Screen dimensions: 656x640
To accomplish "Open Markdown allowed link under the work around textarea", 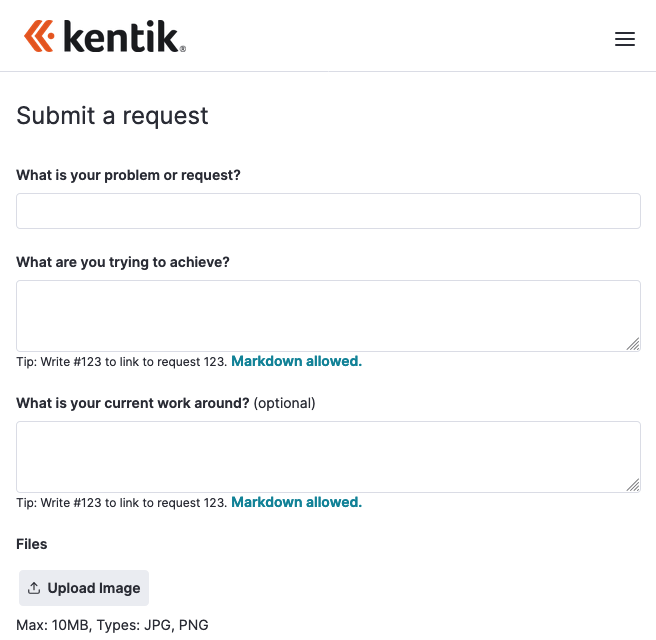I will click(296, 502).
